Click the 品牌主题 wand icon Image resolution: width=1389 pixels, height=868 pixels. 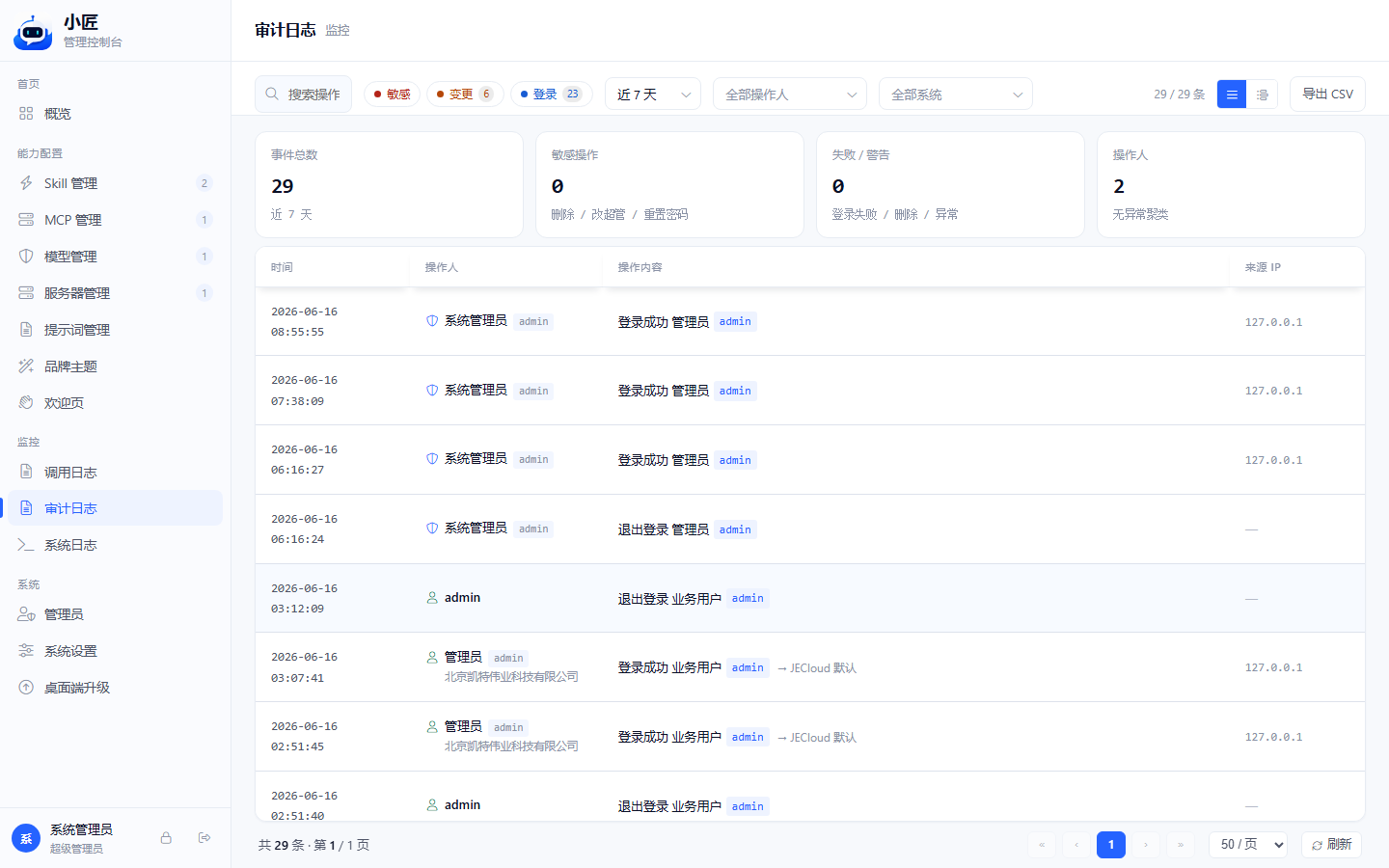pos(26,366)
